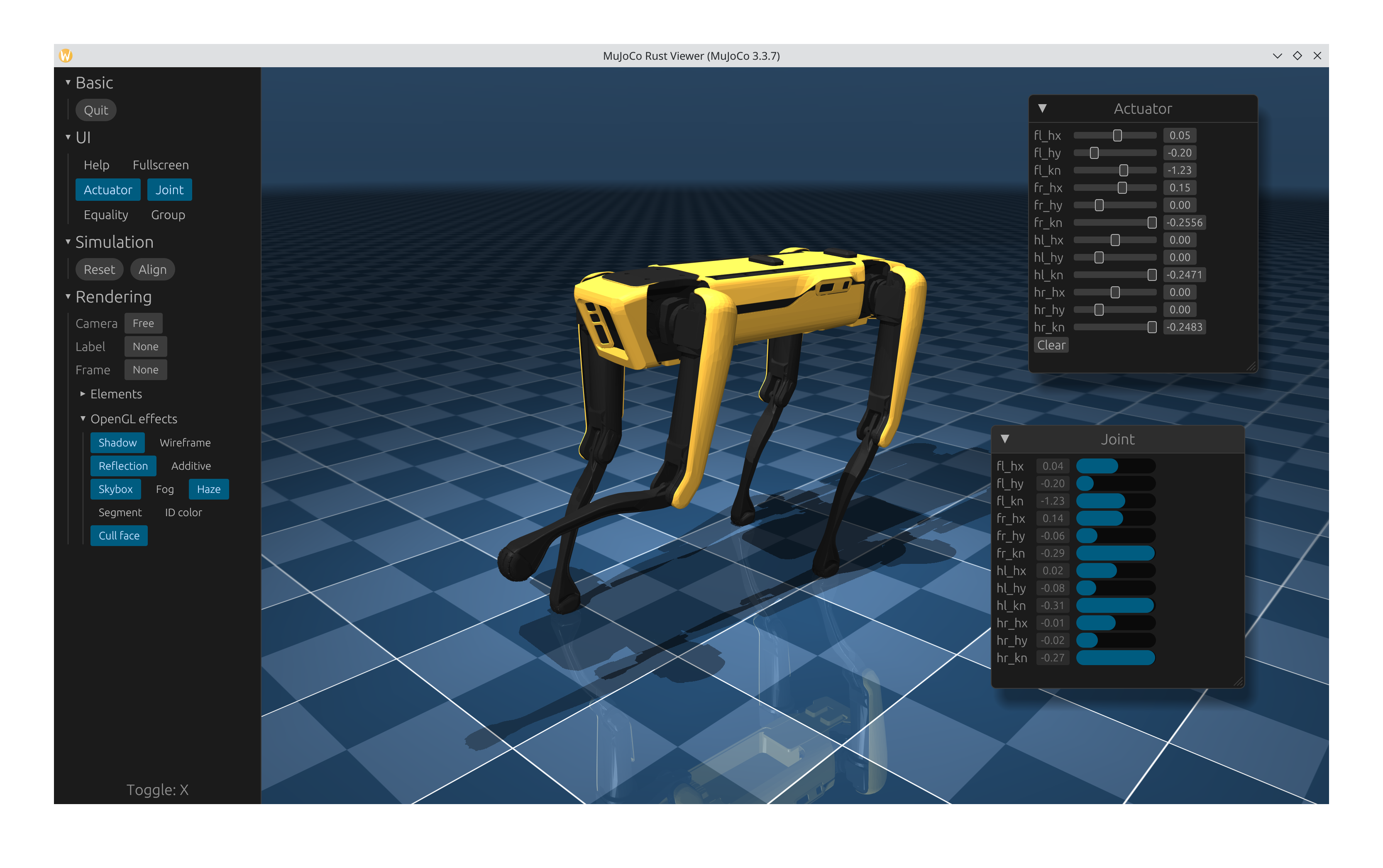Show the Equality panel

point(105,215)
